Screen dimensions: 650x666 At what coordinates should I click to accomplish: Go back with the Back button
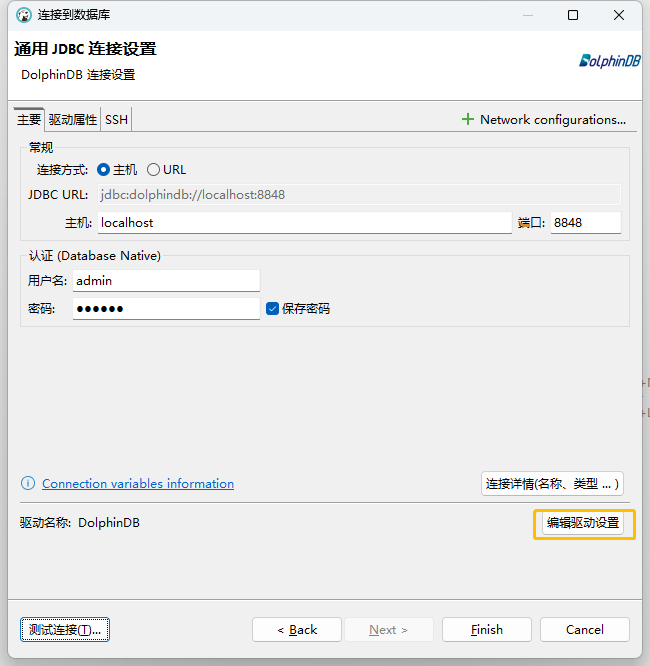[297, 630]
